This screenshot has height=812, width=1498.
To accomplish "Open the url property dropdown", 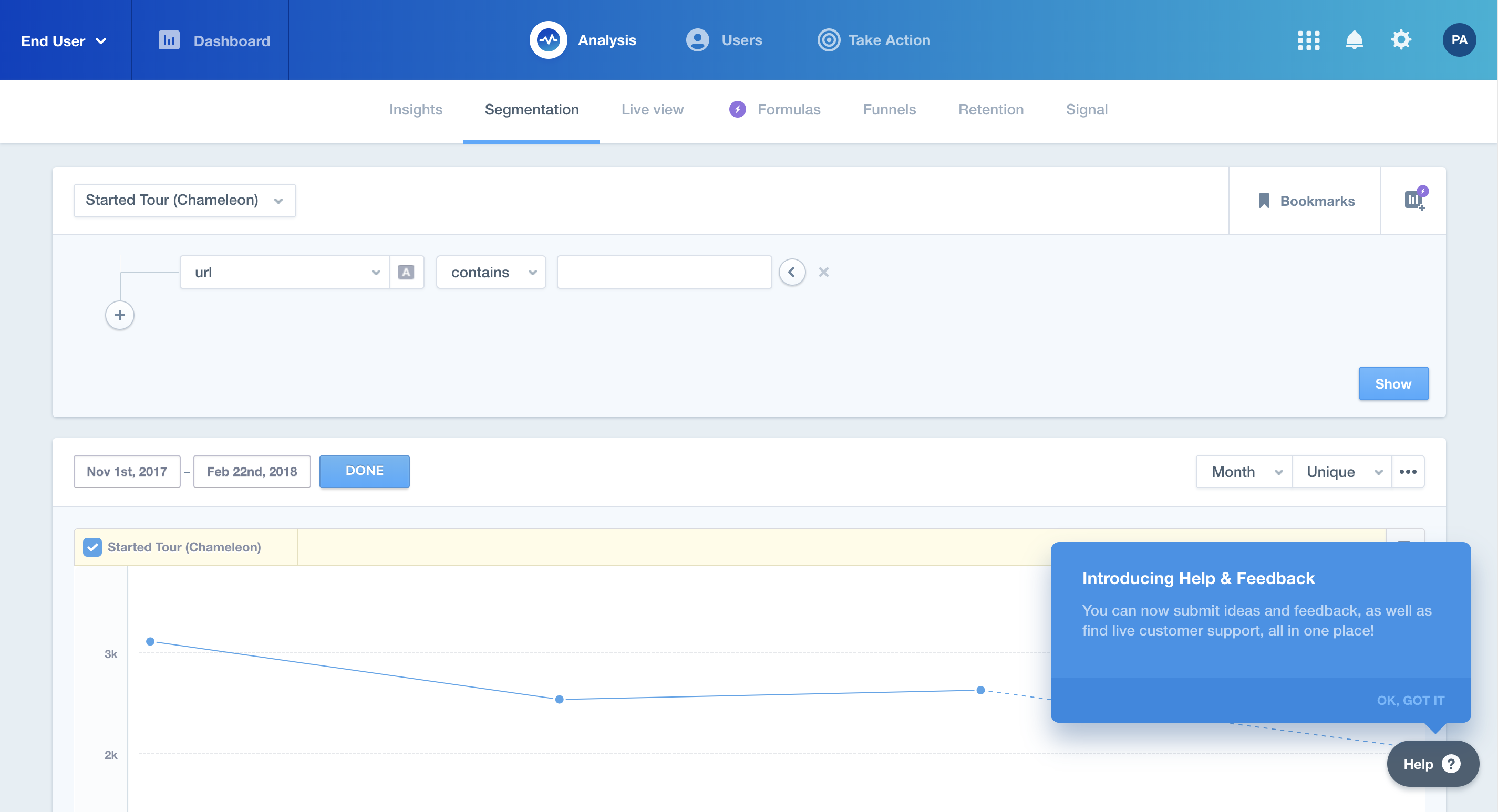I will (284, 272).
